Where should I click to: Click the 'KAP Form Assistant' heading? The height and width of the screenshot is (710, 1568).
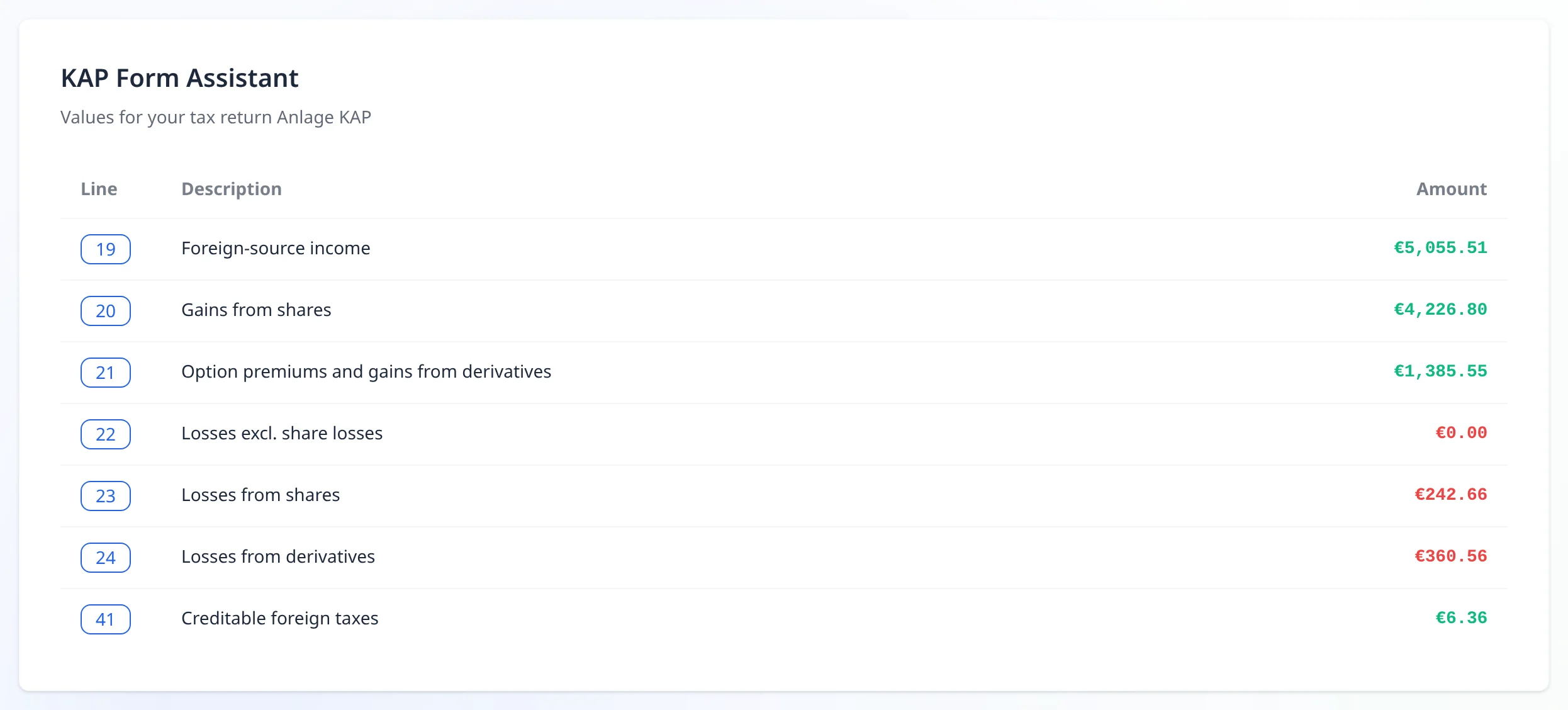(x=179, y=78)
